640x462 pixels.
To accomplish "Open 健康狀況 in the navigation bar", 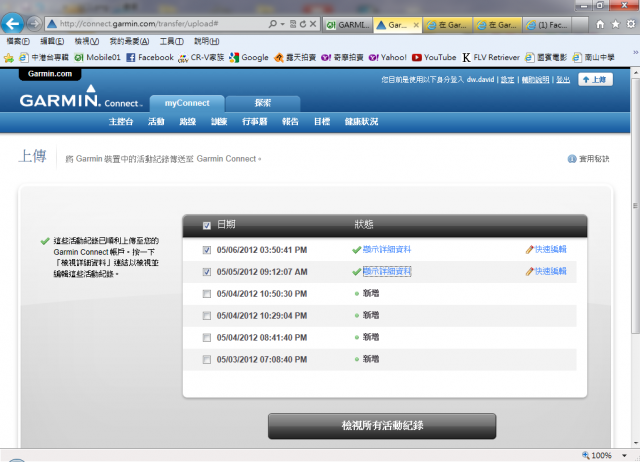I will pyautogui.click(x=362, y=122).
